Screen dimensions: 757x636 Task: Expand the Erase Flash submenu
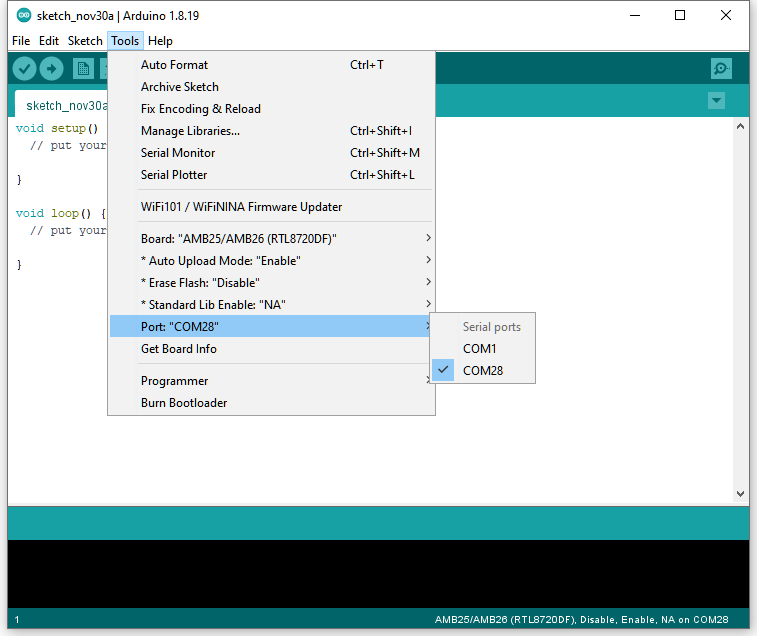[x=272, y=283]
